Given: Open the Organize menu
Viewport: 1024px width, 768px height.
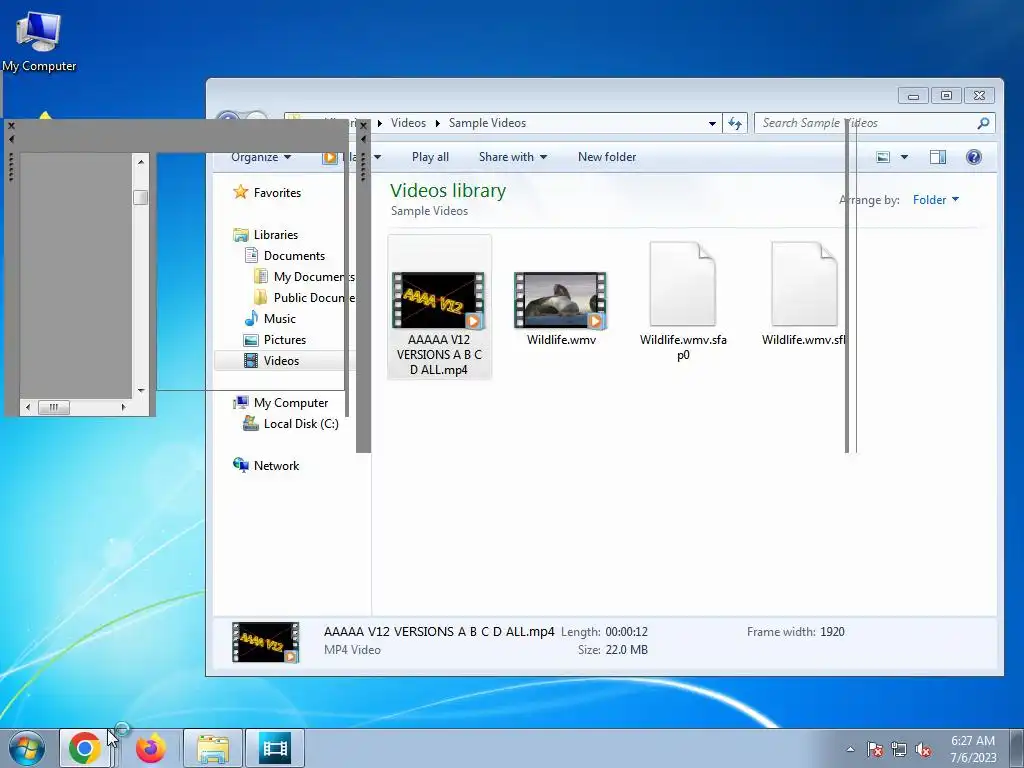Looking at the screenshot, I should 261,157.
